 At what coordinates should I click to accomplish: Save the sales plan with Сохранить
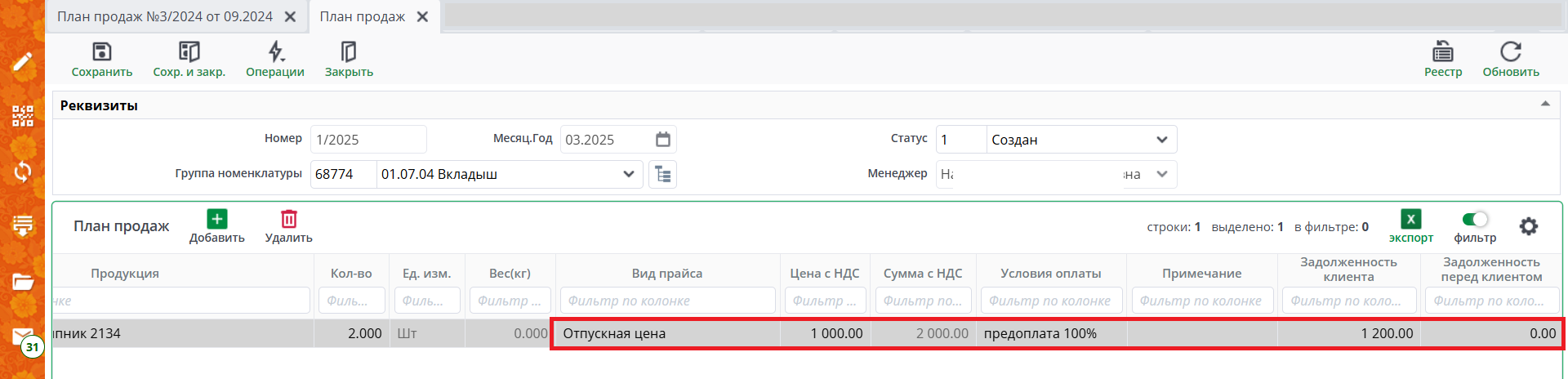click(x=101, y=60)
